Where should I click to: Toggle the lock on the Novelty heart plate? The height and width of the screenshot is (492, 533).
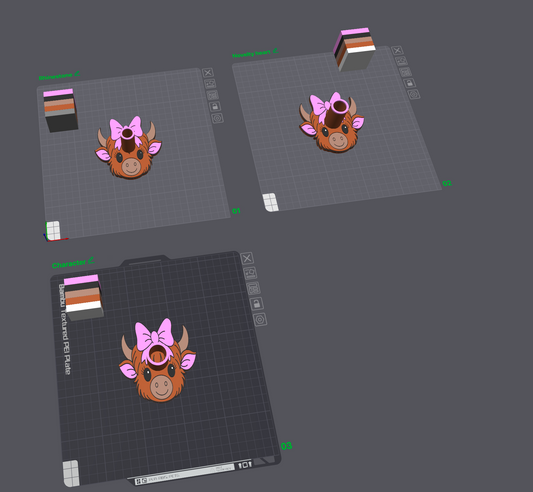tap(409, 83)
